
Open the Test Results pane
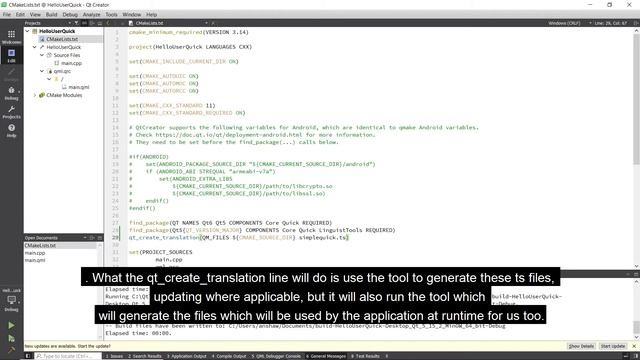(x=365, y=356)
